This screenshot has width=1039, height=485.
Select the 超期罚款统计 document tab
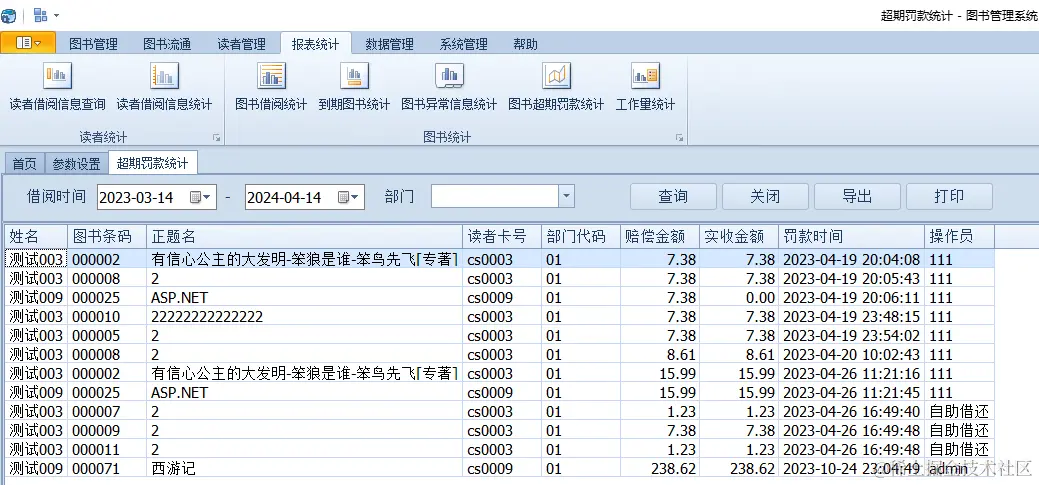point(152,163)
